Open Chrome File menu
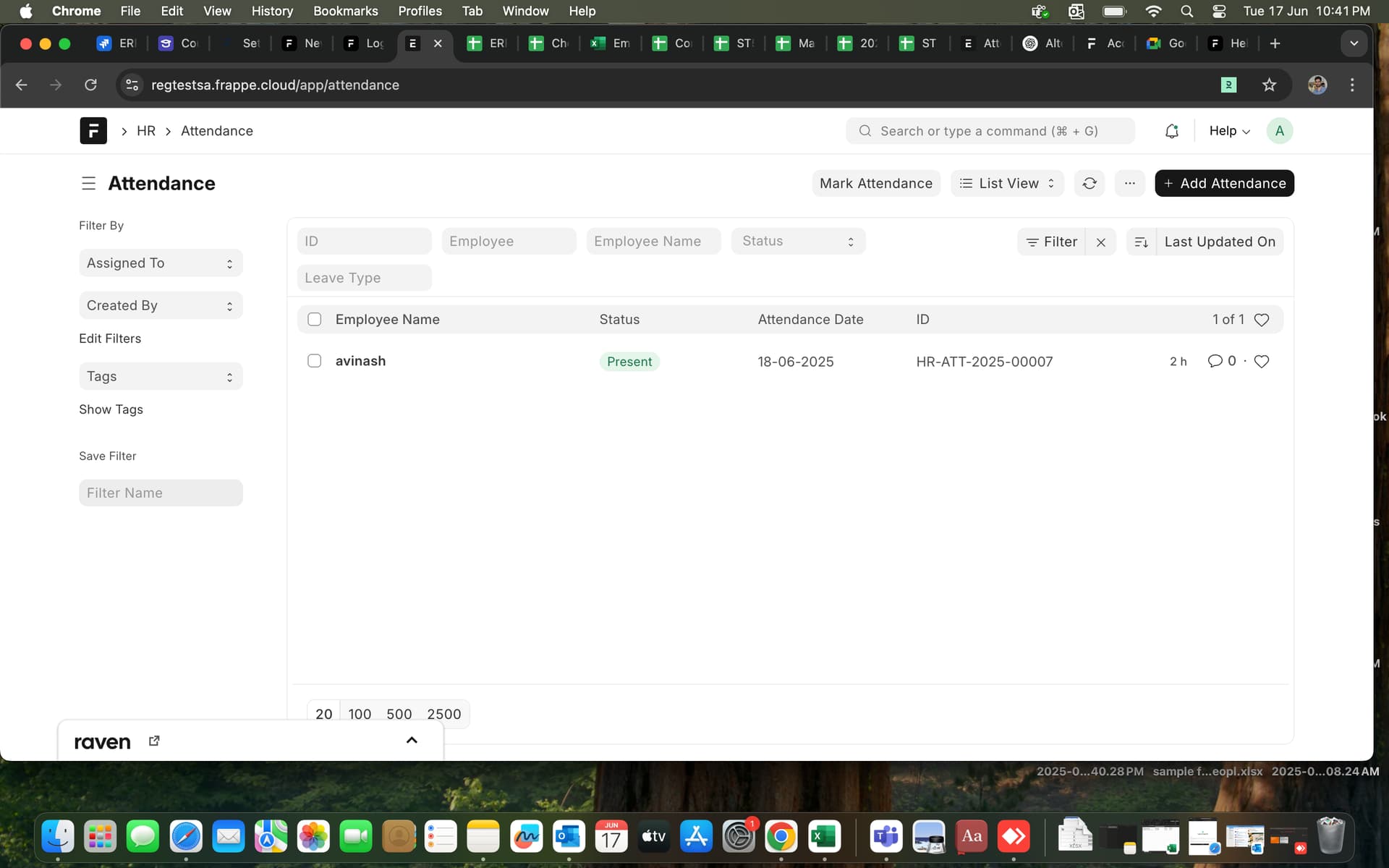1389x868 pixels. [130, 11]
